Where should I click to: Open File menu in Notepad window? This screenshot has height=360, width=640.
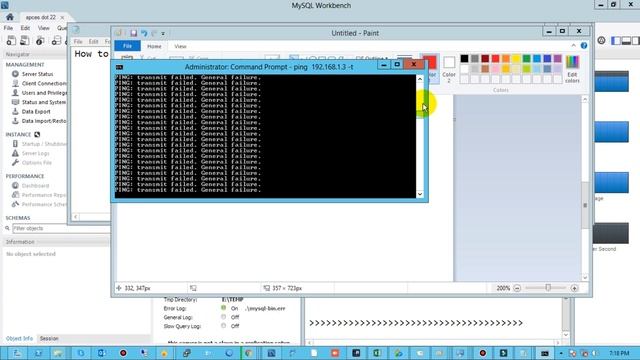pyautogui.click(x=78, y=42)
